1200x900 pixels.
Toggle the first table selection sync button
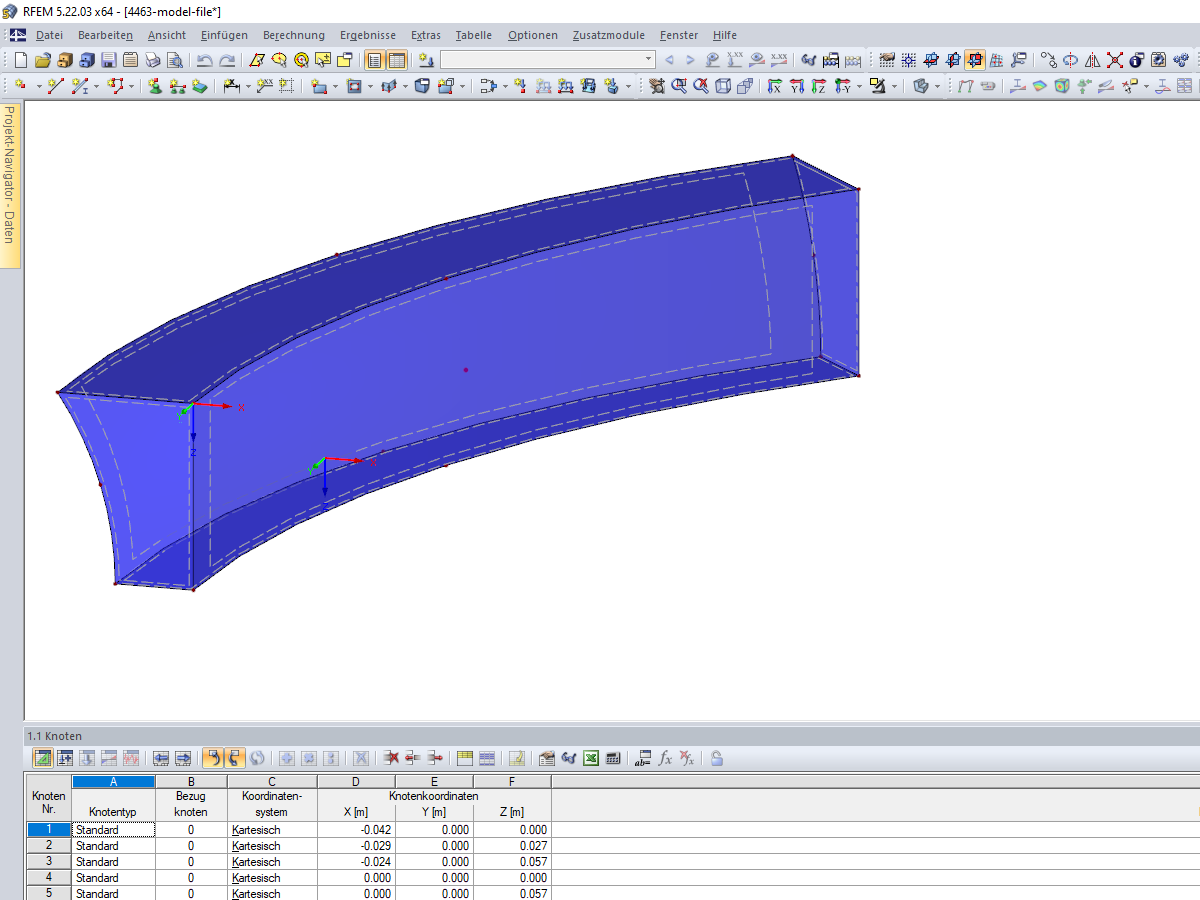click(212, 758)
